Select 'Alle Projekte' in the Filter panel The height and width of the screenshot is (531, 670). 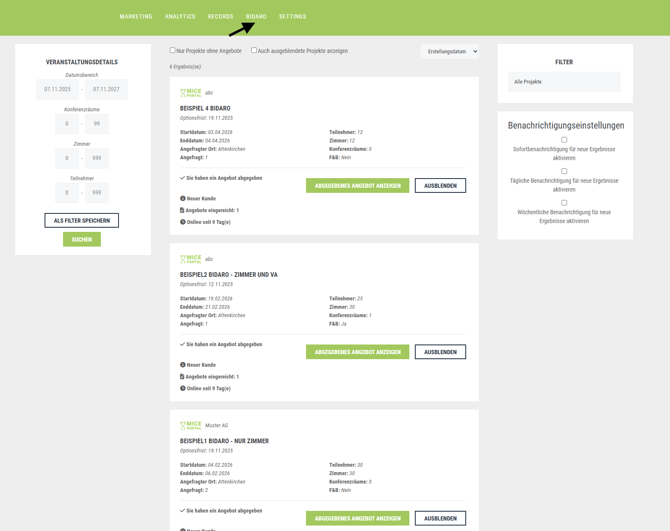click(564, 82)
